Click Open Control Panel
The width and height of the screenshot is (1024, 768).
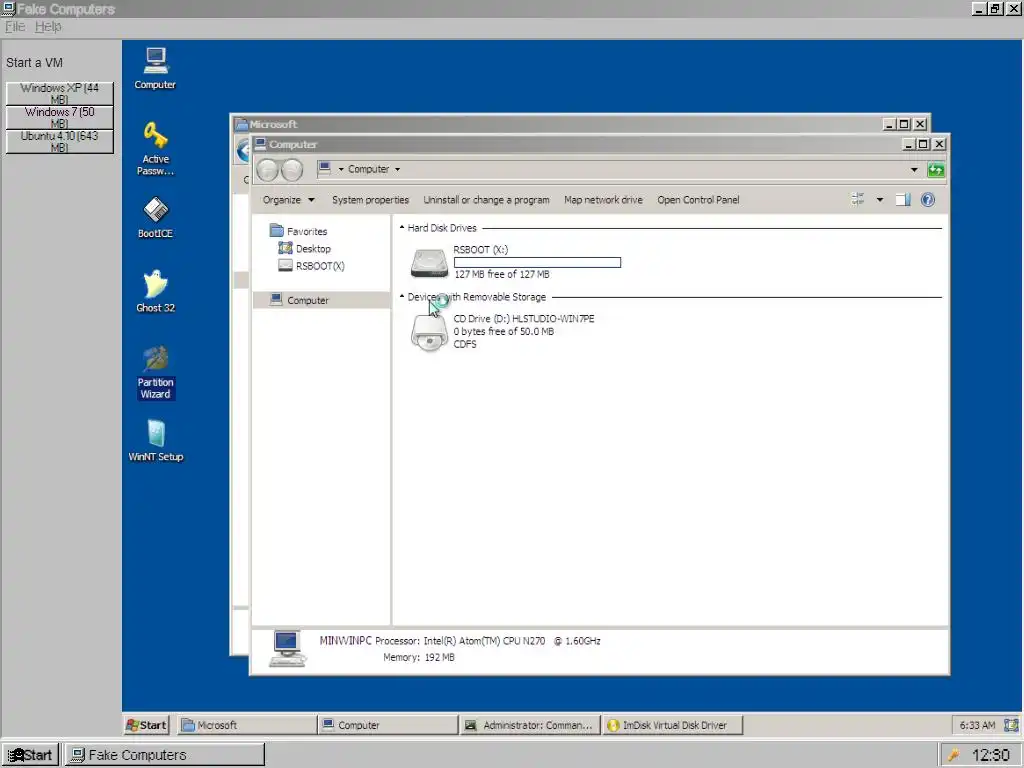click(x=698, y=200)
